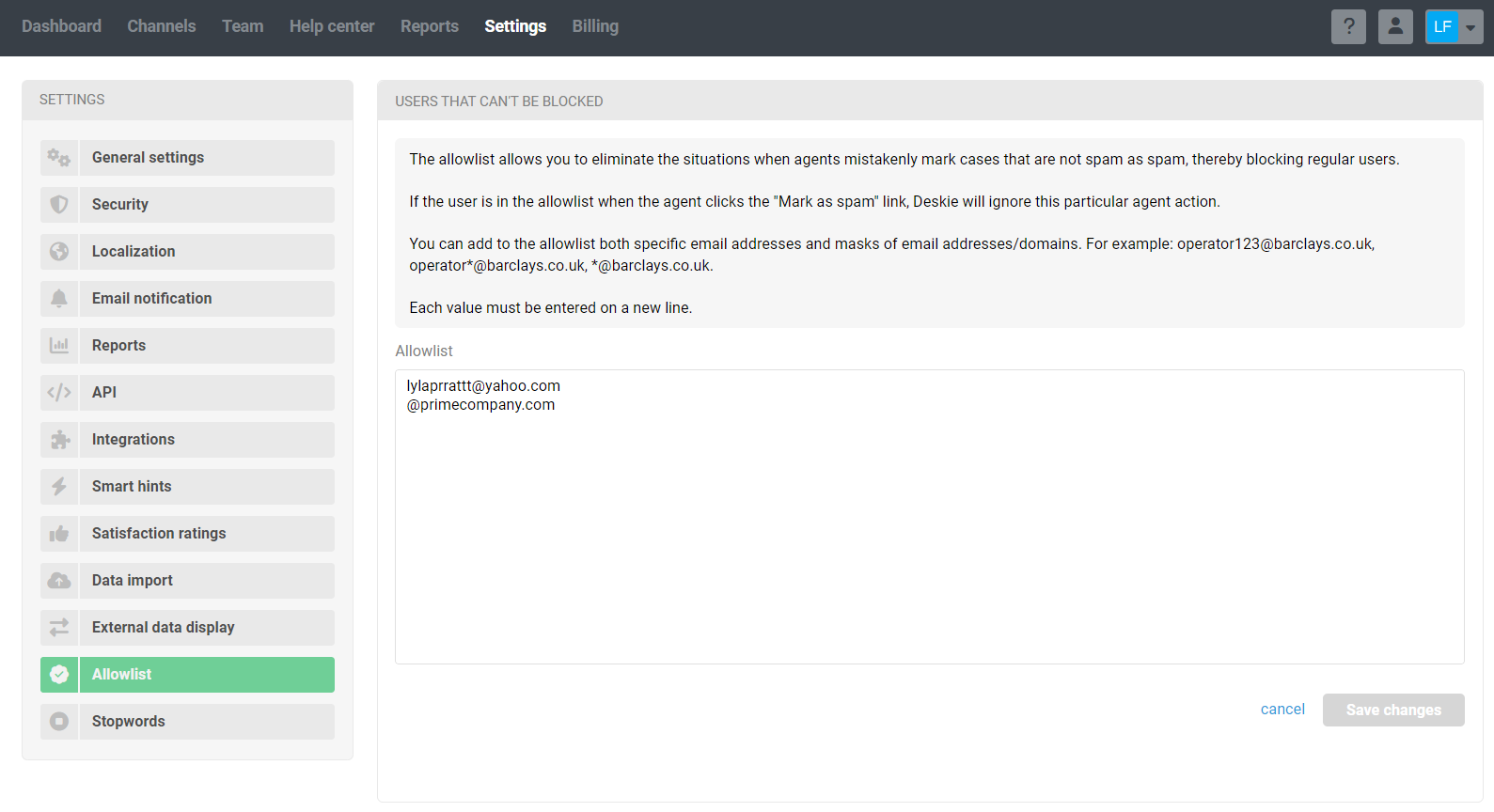This screenshot has width=1494, height=812.
Task: Click the Save changes button
Action: (1393, 710)
